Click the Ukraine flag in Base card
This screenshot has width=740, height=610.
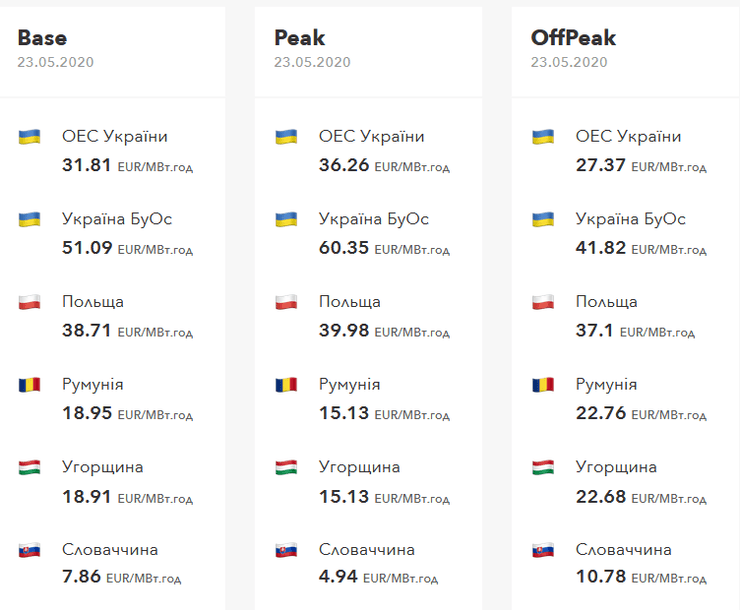29,137
